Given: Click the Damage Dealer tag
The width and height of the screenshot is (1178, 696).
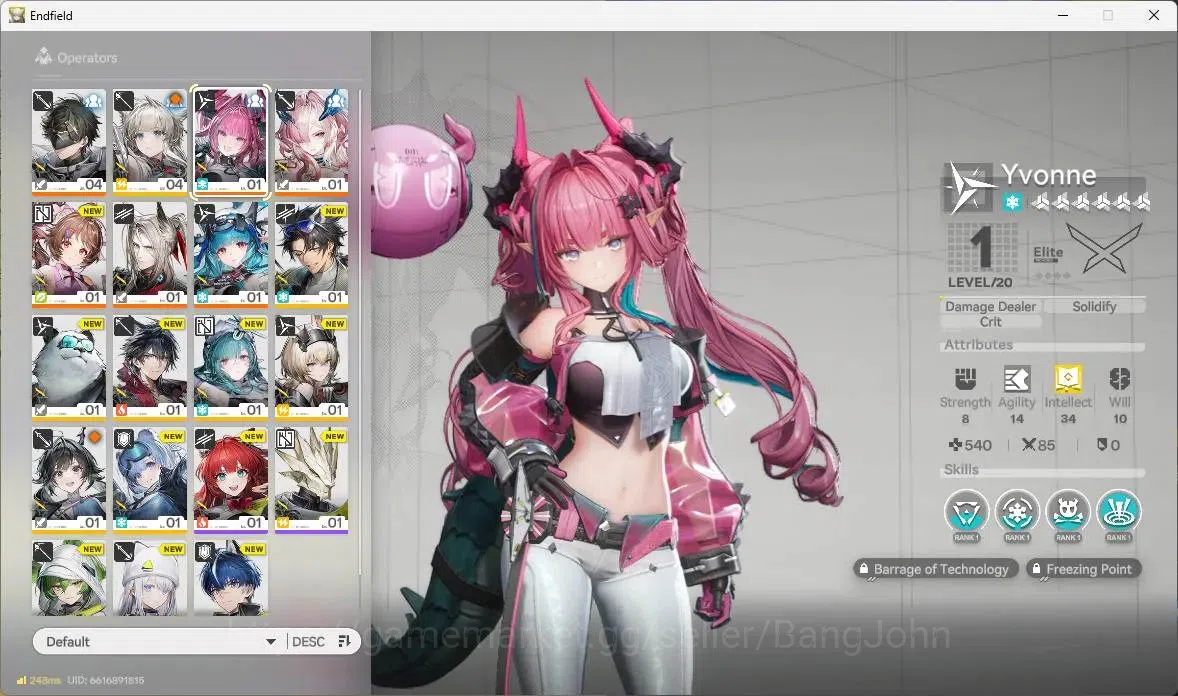Looking at the screenshot, I should click(990, 307).
